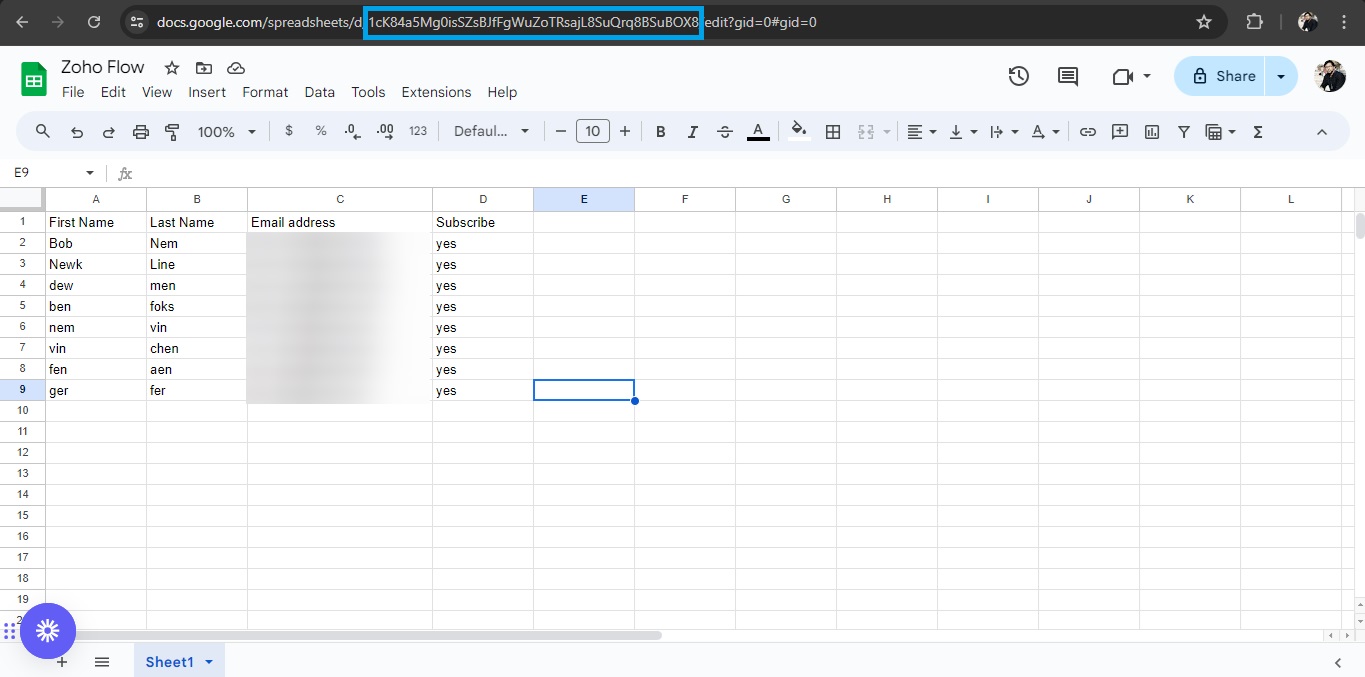Open the zoom level dropdown
This screenshot has height=677, width=1365.
(x=226, y=131)
